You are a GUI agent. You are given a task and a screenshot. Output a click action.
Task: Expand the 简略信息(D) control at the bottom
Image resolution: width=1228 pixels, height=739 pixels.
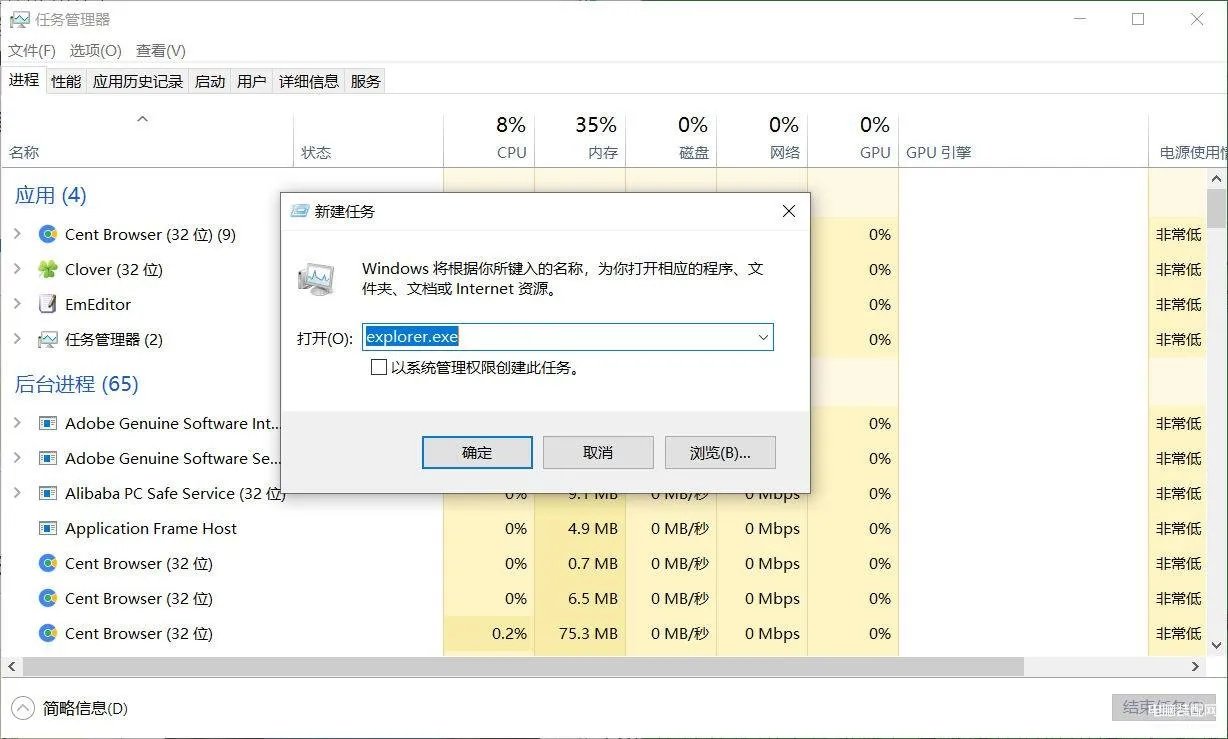(24, 707)
